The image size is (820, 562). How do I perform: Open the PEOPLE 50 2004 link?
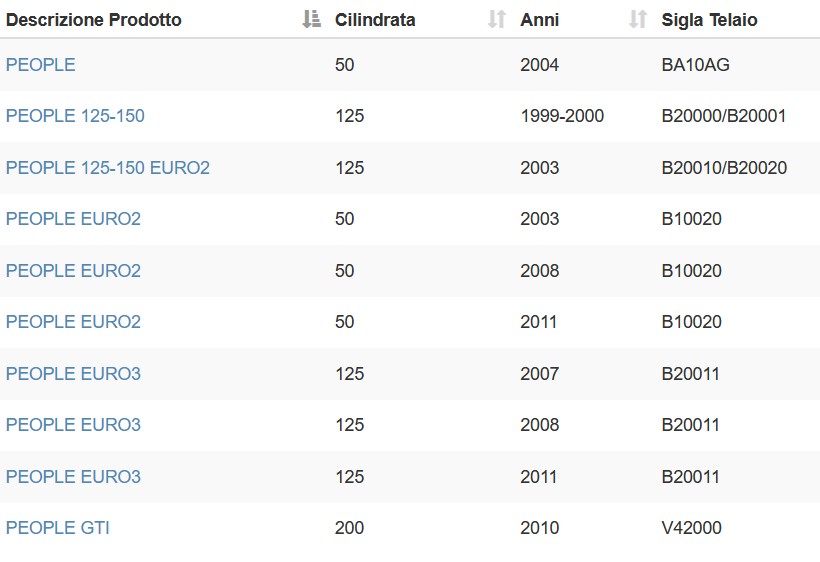coord(41,65)
